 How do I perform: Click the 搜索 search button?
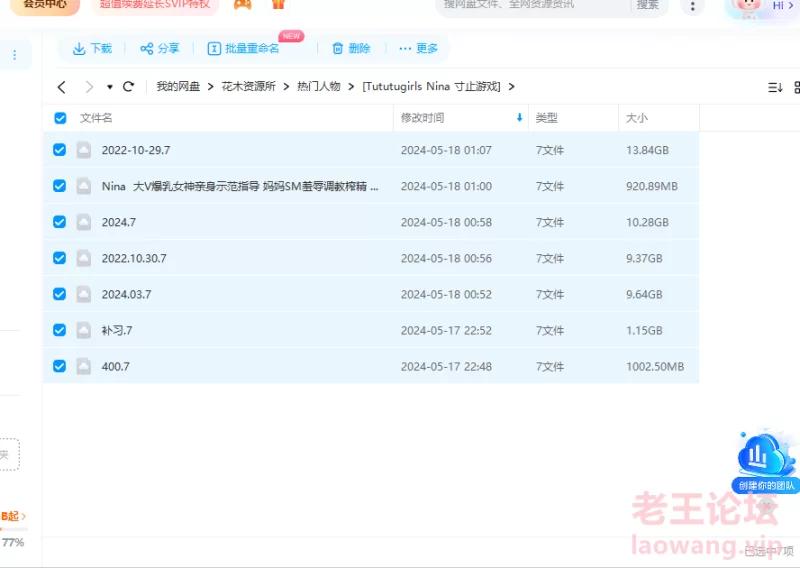pyautogui.click(x=647, y=5)
